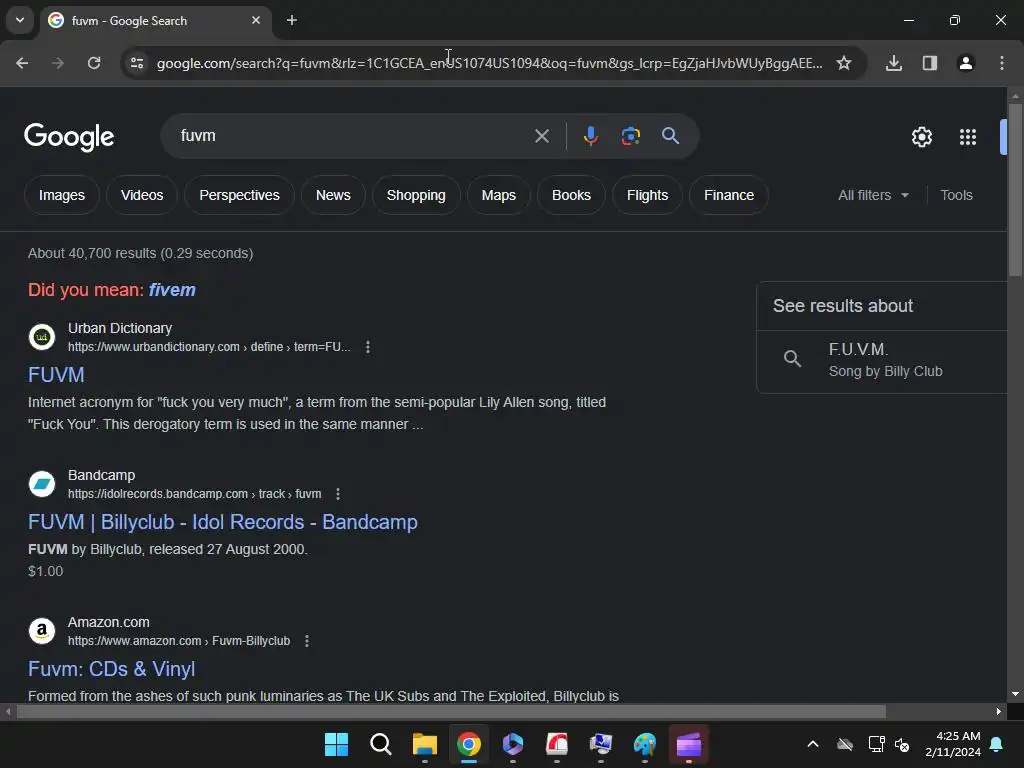Open Windows taskbar search
1024x768 pixels.
click(x=380, y=744)
